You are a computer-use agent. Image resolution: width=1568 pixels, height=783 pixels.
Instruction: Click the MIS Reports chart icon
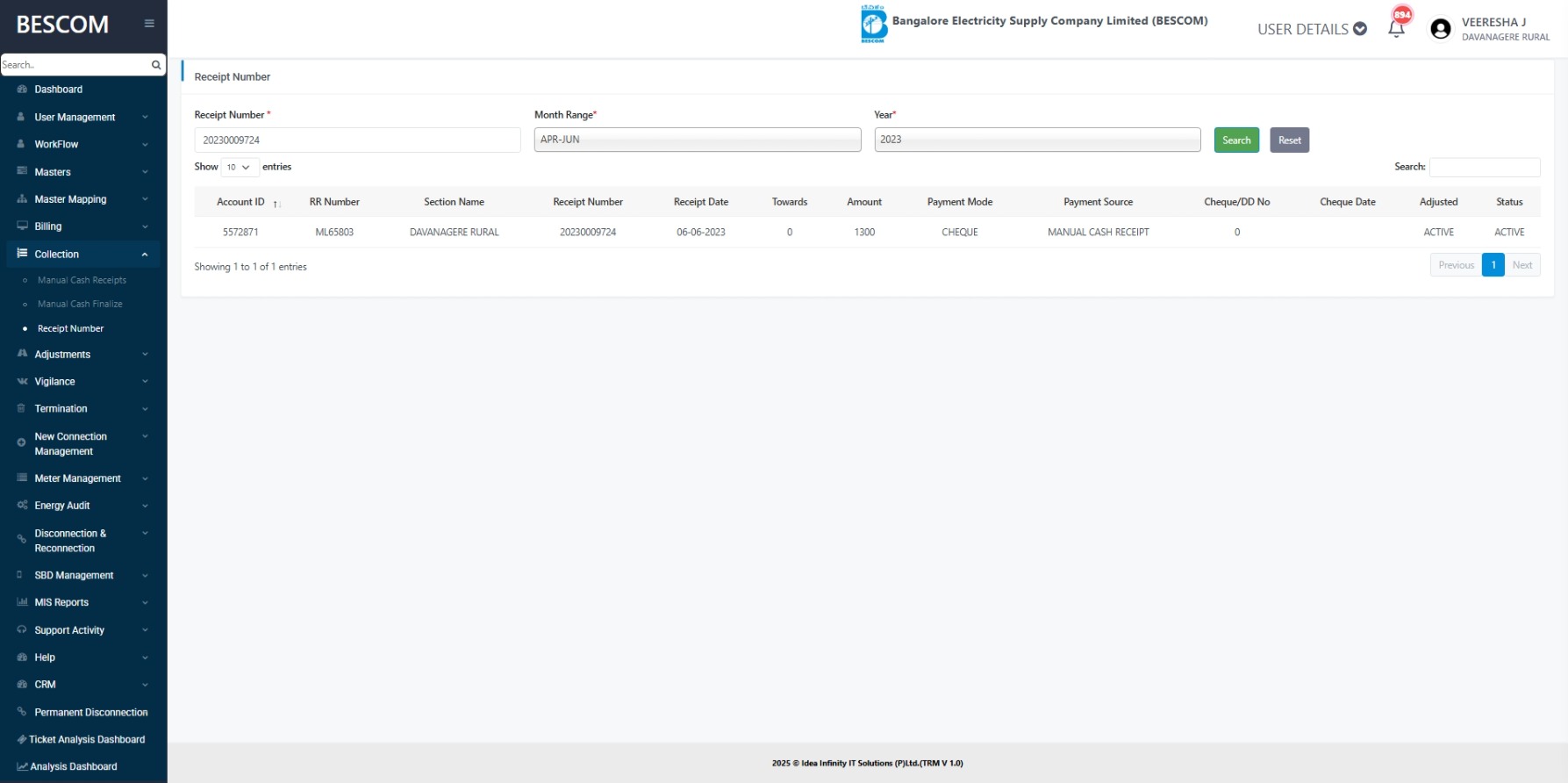point(22,602)
